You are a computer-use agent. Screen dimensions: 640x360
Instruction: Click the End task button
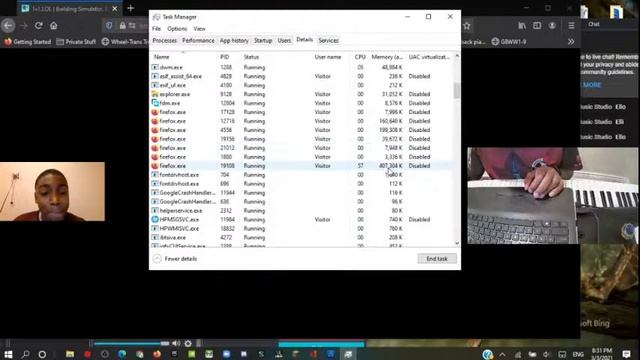(437, 259)
